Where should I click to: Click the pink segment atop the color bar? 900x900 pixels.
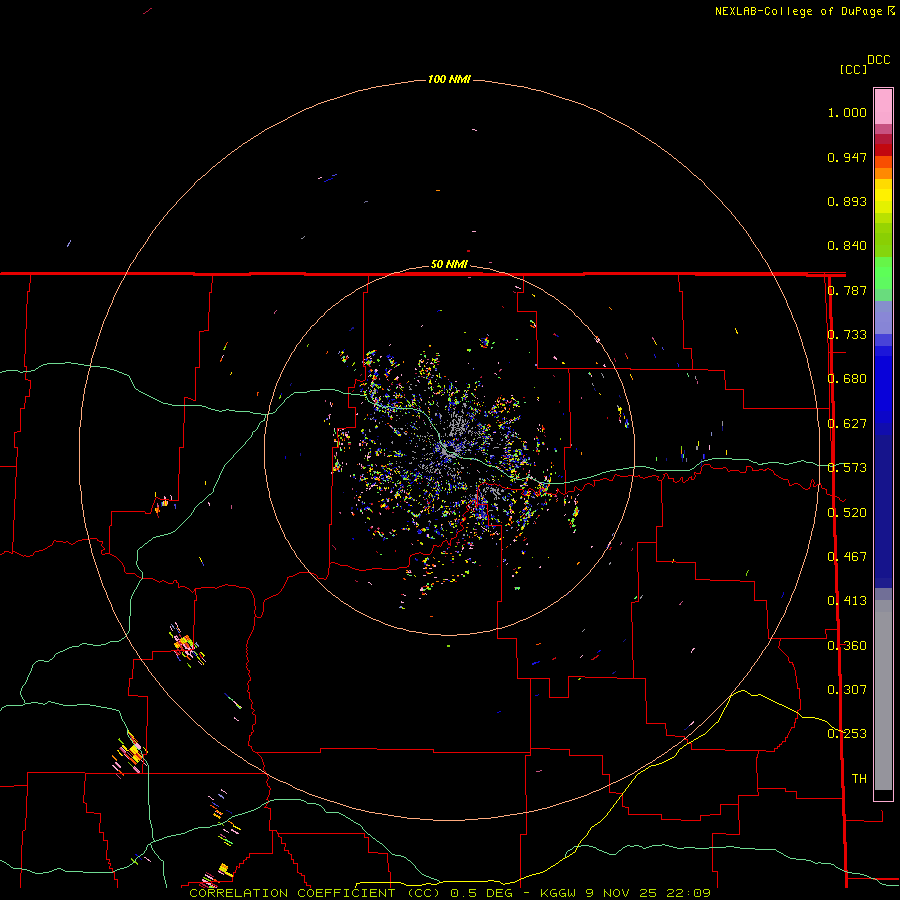[883, 106]
